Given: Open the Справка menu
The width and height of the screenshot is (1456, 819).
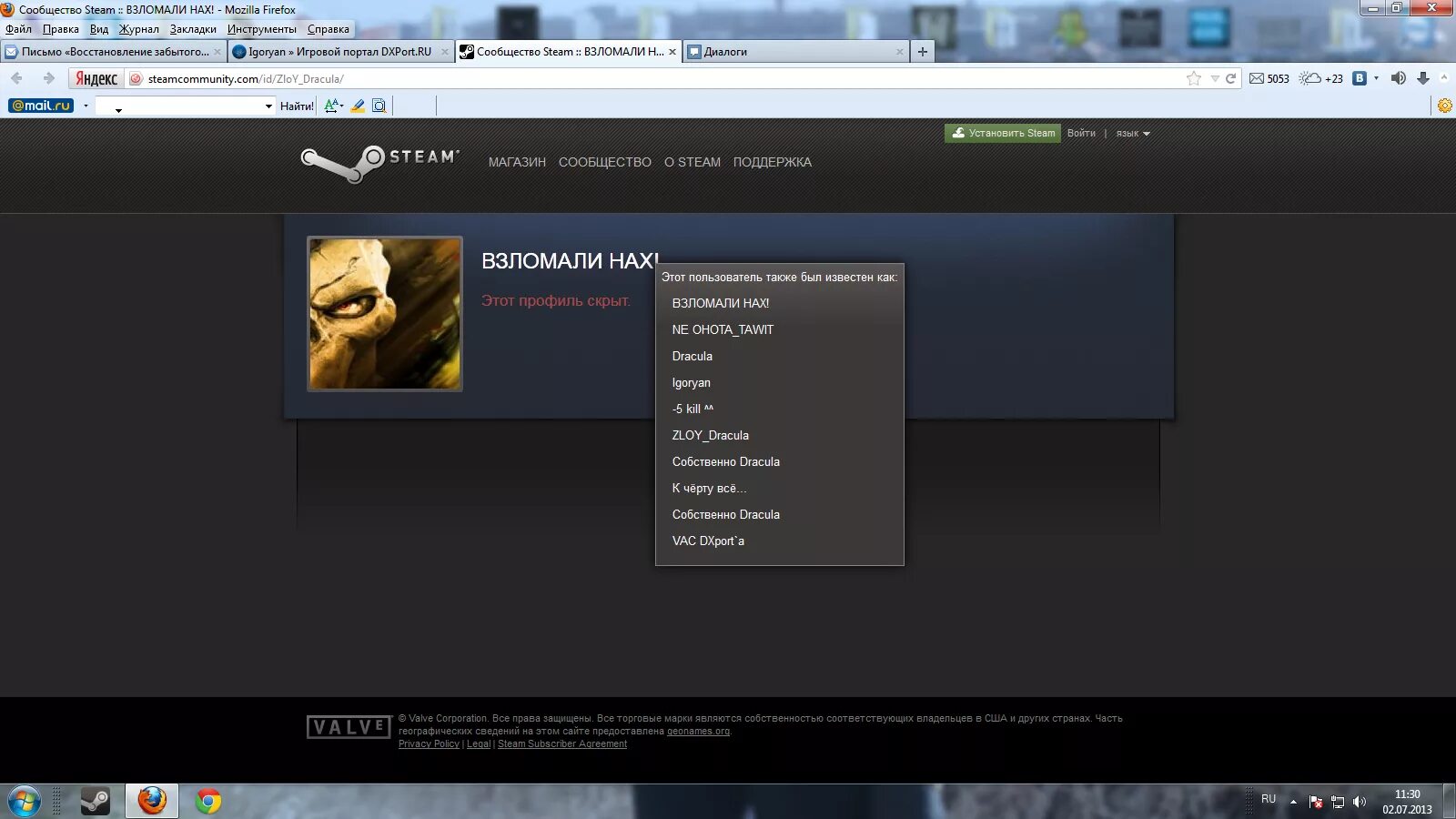Looking at the screenshot, I should click(x=328, y=29).
